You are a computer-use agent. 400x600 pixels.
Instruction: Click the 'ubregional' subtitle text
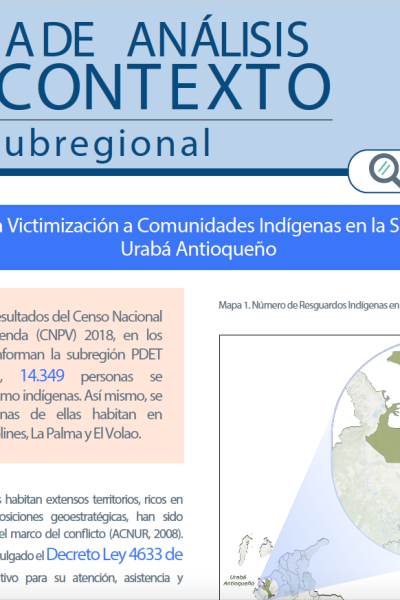106,143
